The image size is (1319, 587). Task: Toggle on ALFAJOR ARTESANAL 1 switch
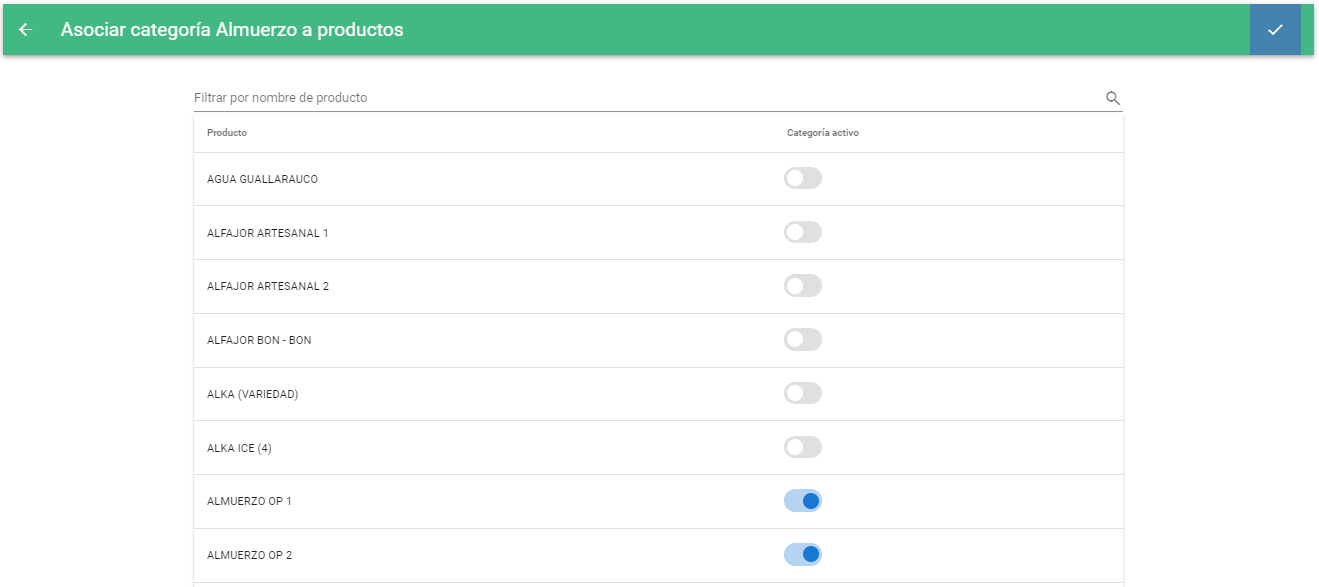(803, 232)
